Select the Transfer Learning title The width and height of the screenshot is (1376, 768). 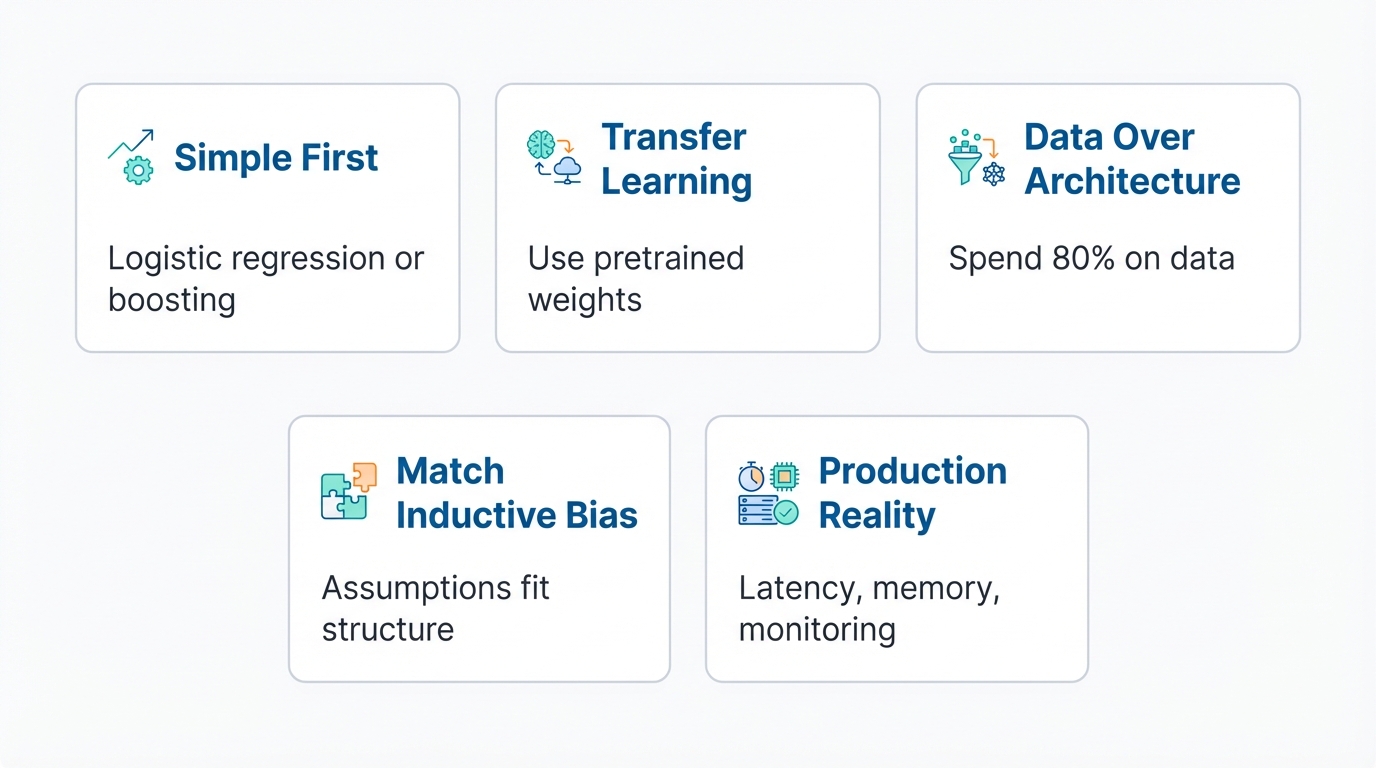pyautogui.click(x=676, y=159)
